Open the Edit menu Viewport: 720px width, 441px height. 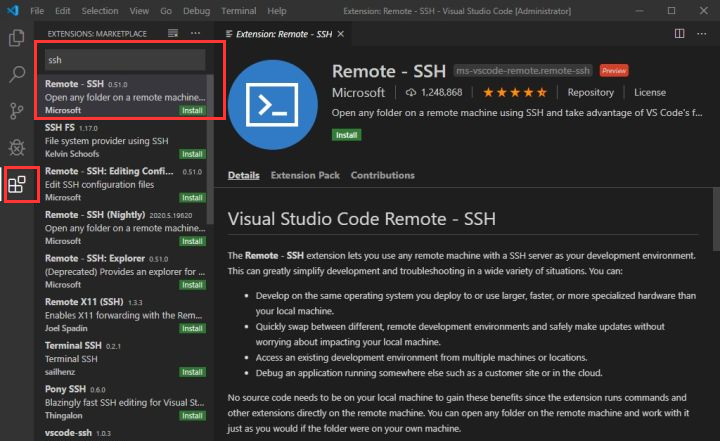pos(62,11)
